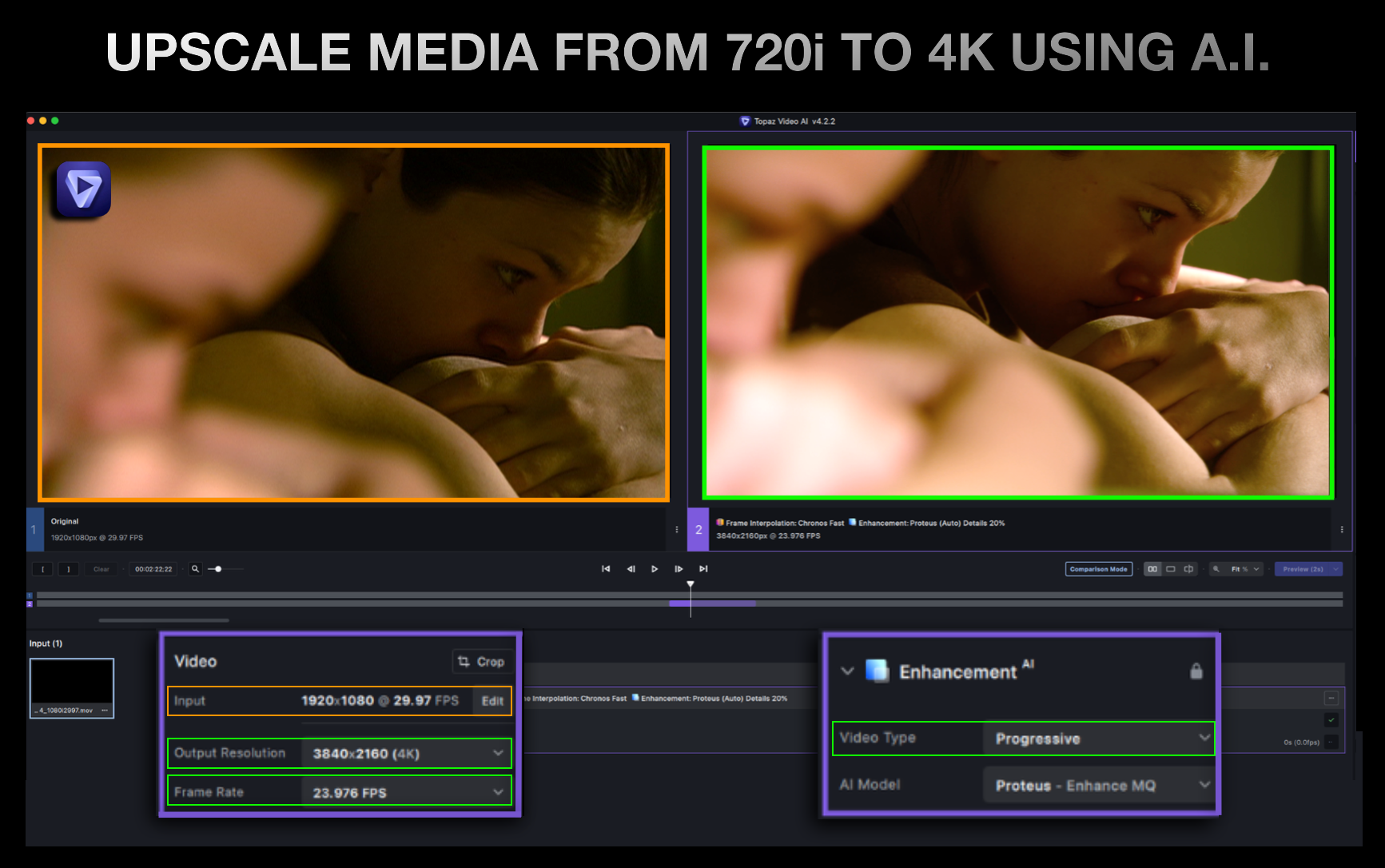This screenshot has height=868, width=1385.
Task: Click the timeline zoom magnifier icon
Action: point(195,569)
